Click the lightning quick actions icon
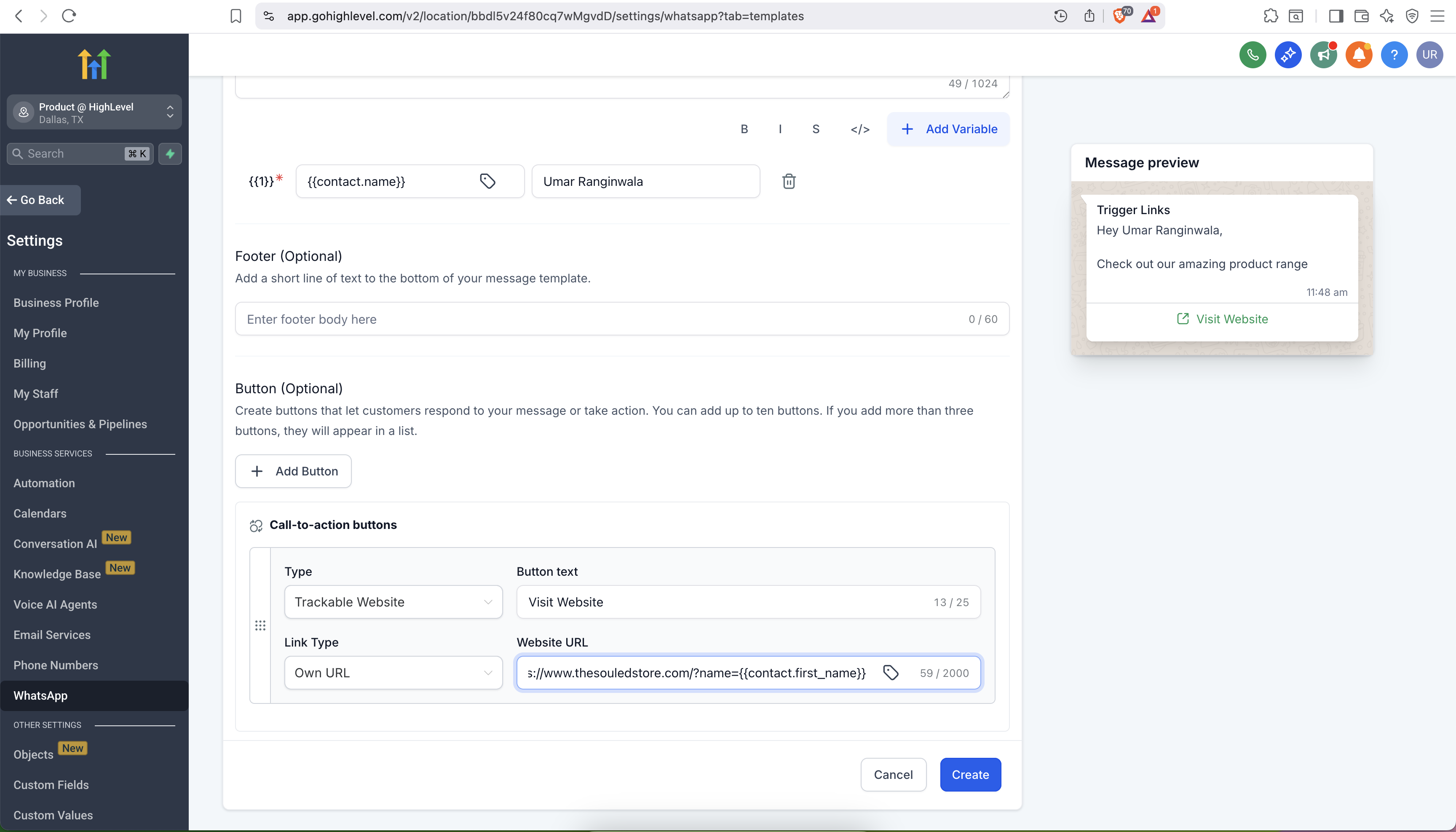 coord(170,154)
